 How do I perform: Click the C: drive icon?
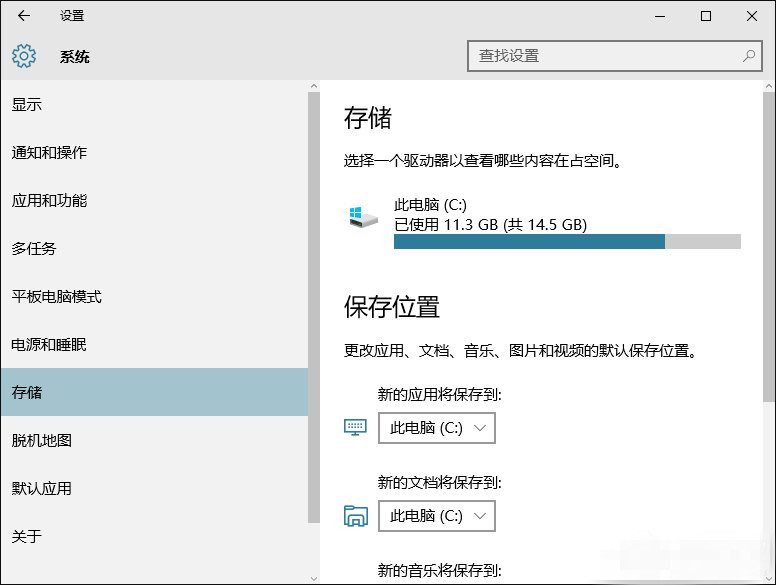363,215
